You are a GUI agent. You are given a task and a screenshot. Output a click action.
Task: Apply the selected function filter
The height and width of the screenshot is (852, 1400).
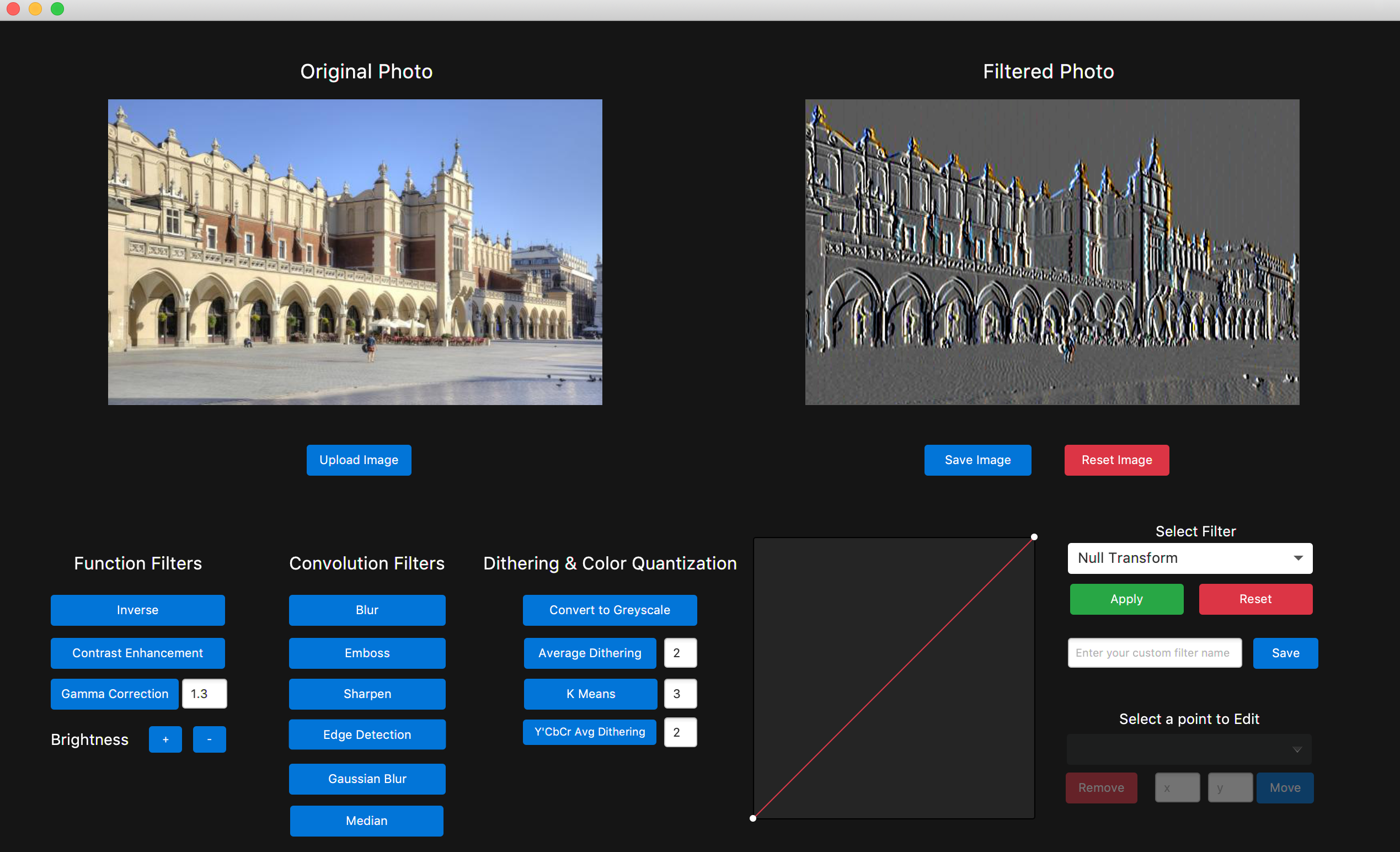tap(1126, 599)
